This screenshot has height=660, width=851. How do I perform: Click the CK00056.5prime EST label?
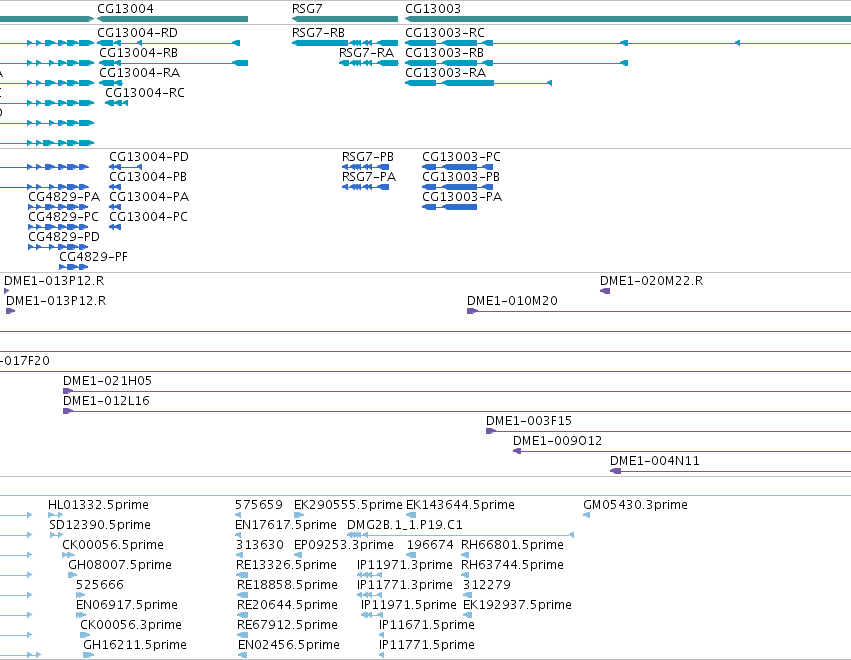(113, 545)
